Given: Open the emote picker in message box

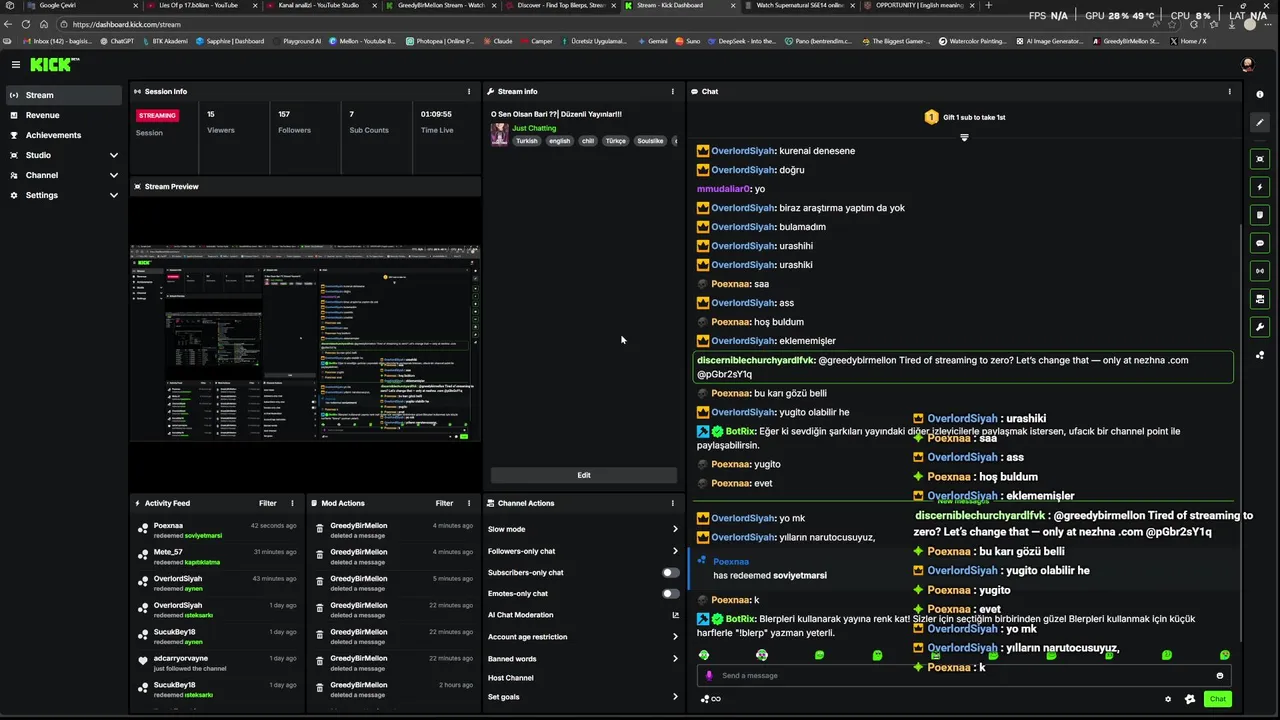Looking at the screenshot, I should tap(1220, 675).
